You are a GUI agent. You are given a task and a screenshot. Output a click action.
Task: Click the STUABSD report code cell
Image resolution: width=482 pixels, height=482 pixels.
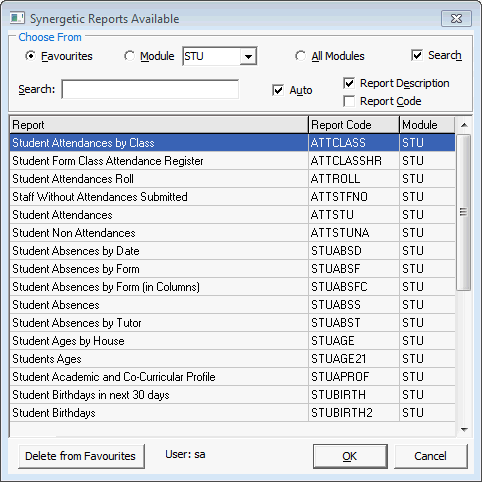(354, 251)
